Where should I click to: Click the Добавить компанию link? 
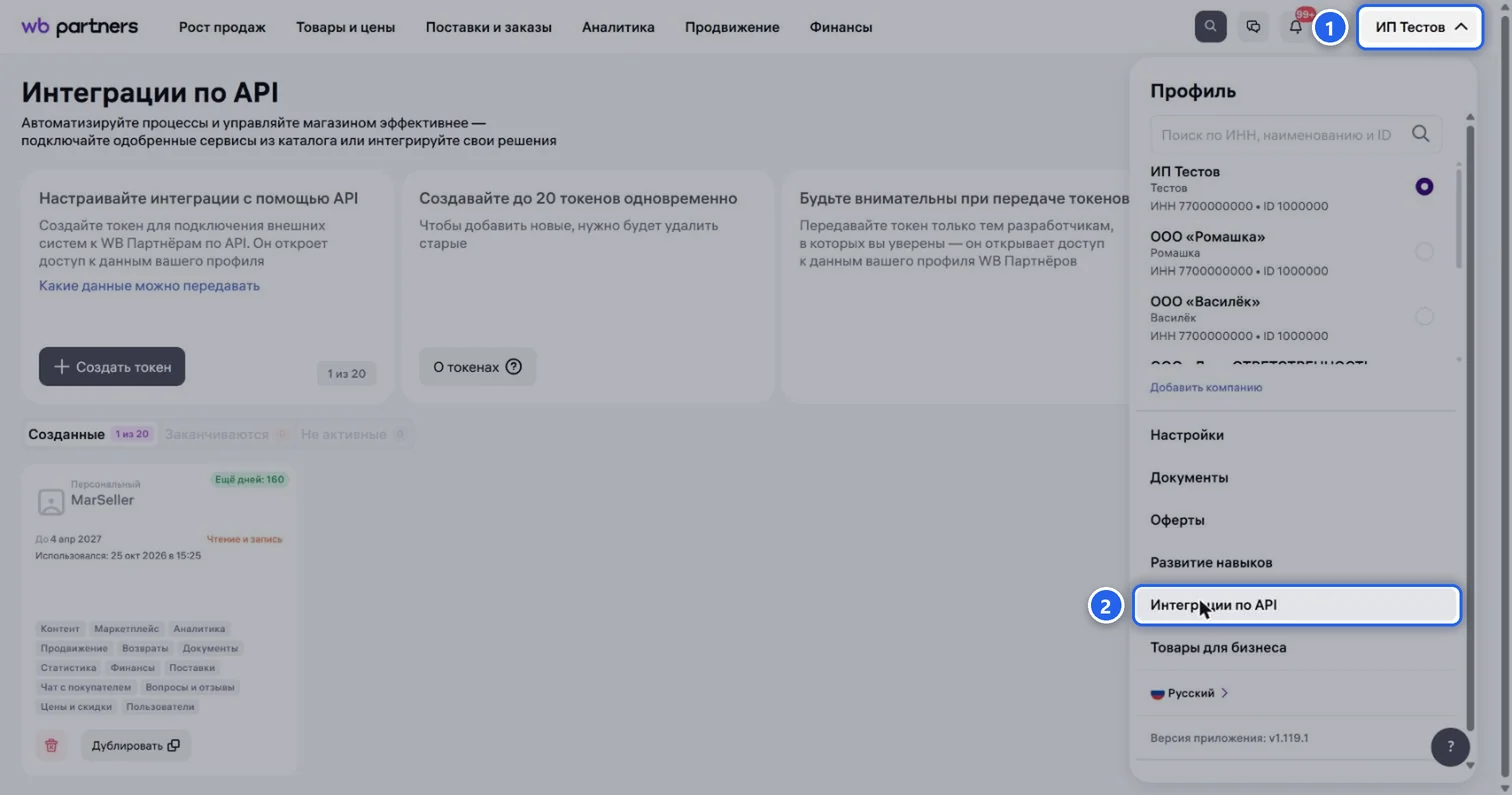[x=1206, y=387]
